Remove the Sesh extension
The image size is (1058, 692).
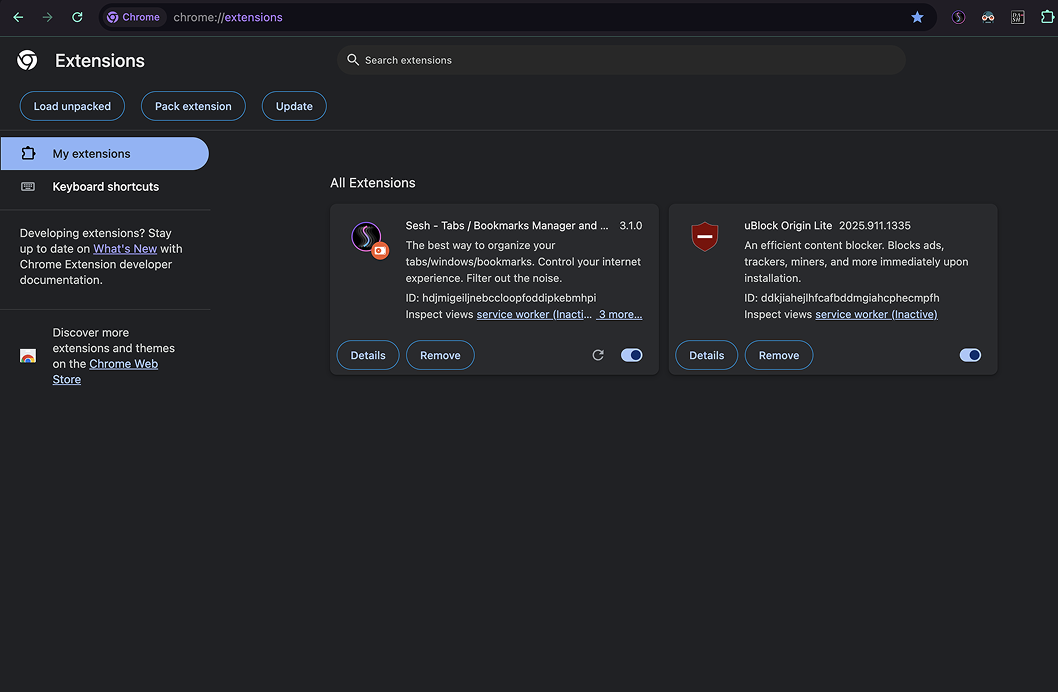[440, 355]
